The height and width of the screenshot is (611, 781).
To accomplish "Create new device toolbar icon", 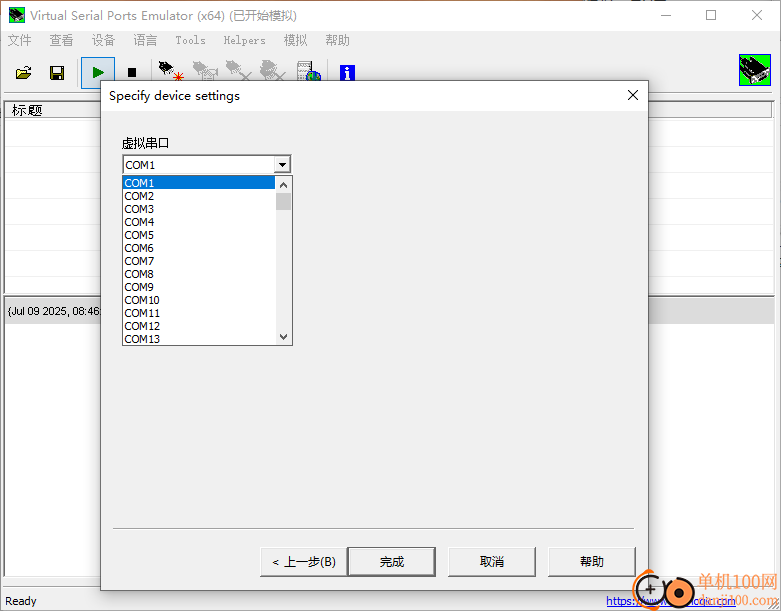I will [x=170, y=71].
